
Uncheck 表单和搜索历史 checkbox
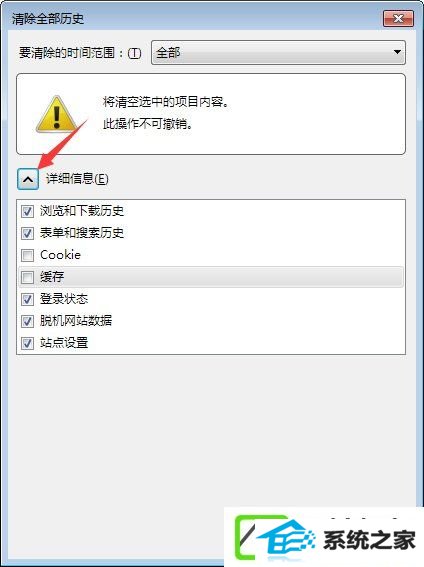pos(27,233)
